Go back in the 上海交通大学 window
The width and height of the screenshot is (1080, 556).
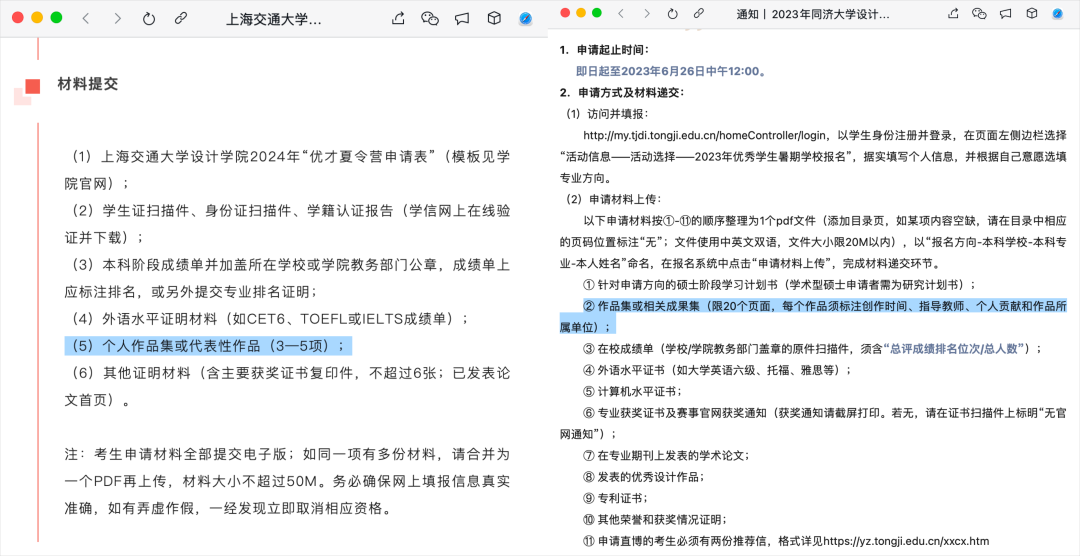pyautogui.click(x=86, y=19)
